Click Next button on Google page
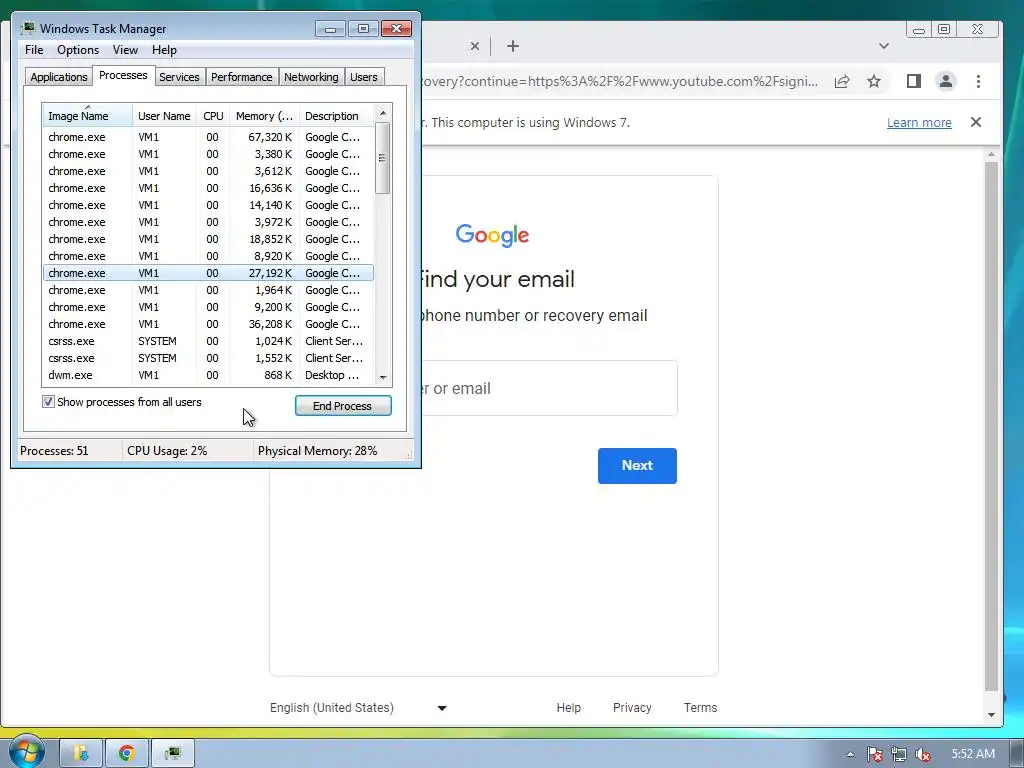This screenshot has height=768, width=1024. (x=637, y=466)
